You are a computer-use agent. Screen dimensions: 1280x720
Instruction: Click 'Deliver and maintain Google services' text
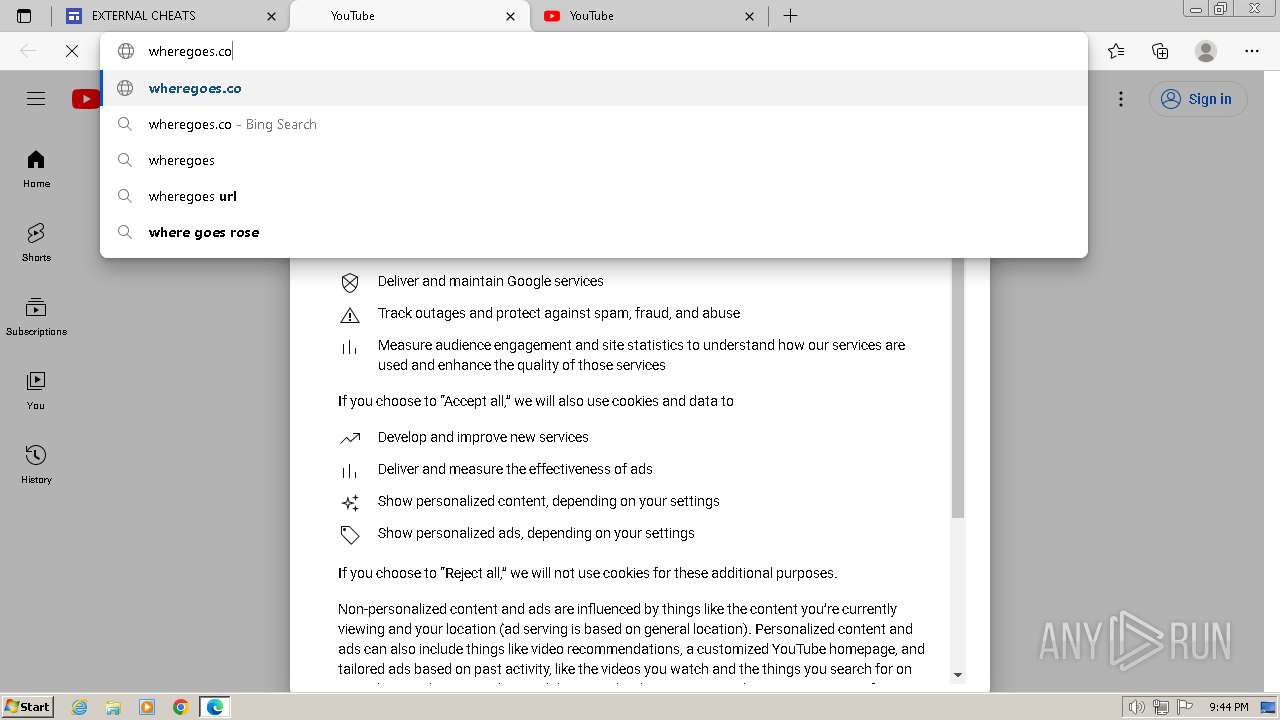click(x=490, y=281)
